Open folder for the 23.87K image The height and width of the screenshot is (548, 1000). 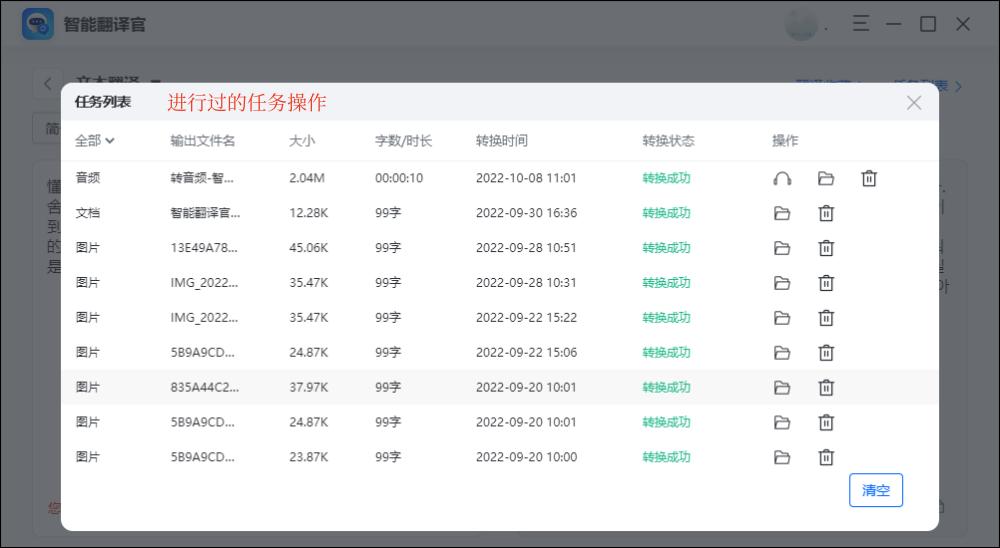click(782, 457)
